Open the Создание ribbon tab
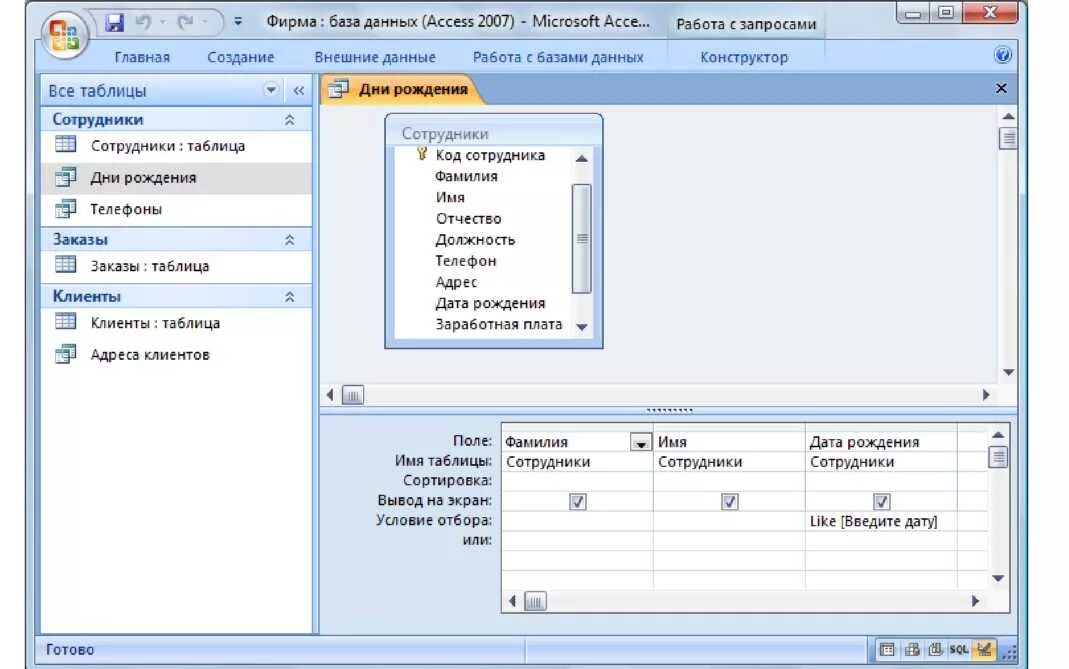This screenshot has width=1069, height=669. tap(241, 57)
